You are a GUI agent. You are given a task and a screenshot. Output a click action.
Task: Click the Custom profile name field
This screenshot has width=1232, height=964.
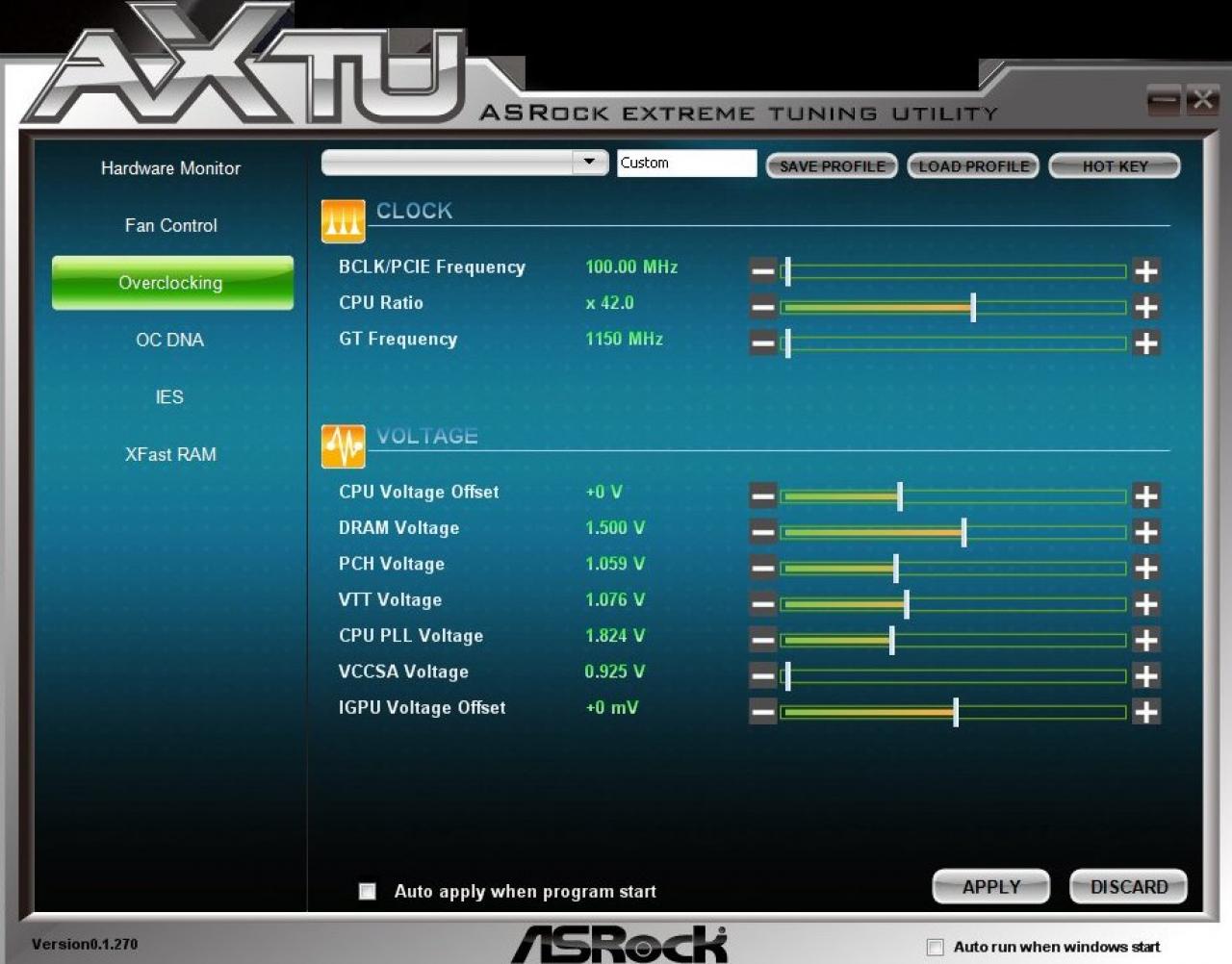click(x=686, y=163)
